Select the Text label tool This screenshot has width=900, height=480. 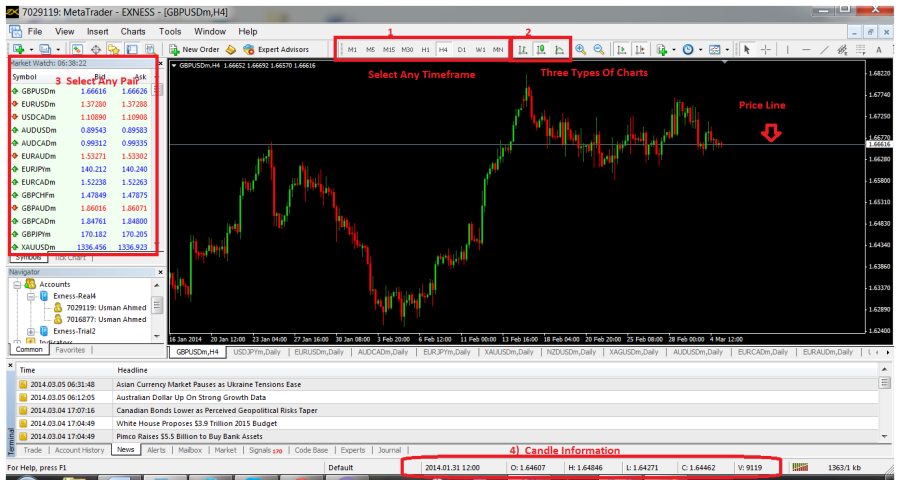point(879,50)
